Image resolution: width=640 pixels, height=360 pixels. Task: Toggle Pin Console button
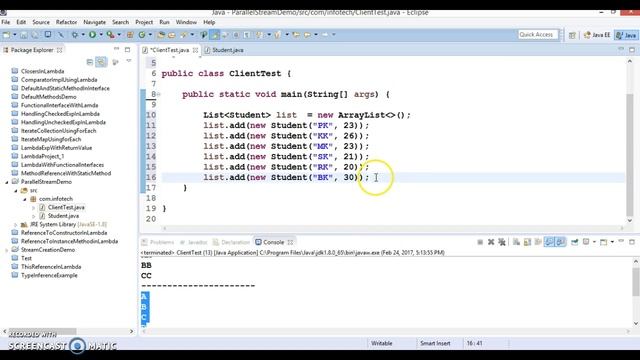pyautogui.click(x=575, y=242)
